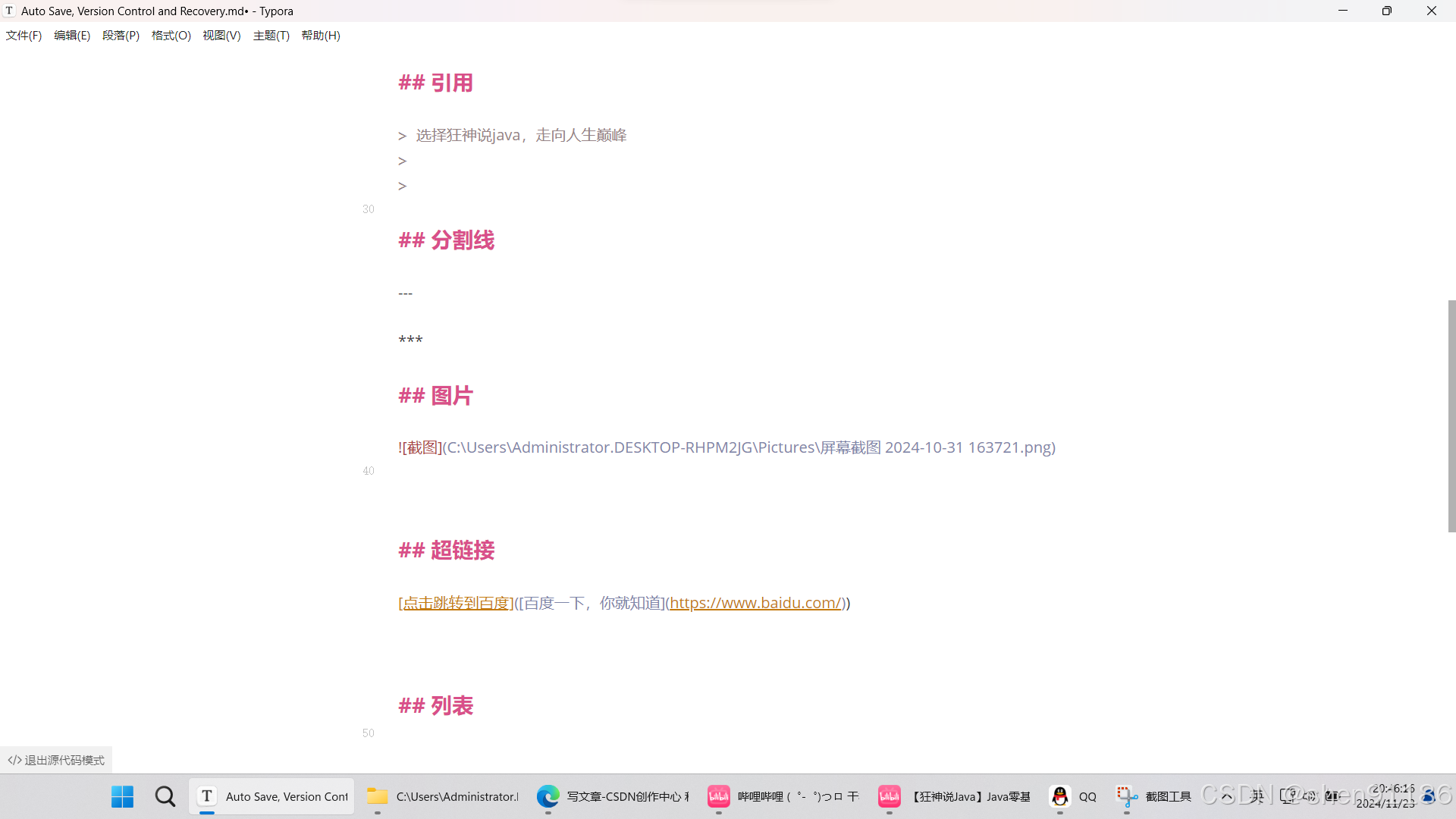Viewport: 1456px width, 819px height.
Task: Open the 文件(F) menu
Action: pos(24,36)
